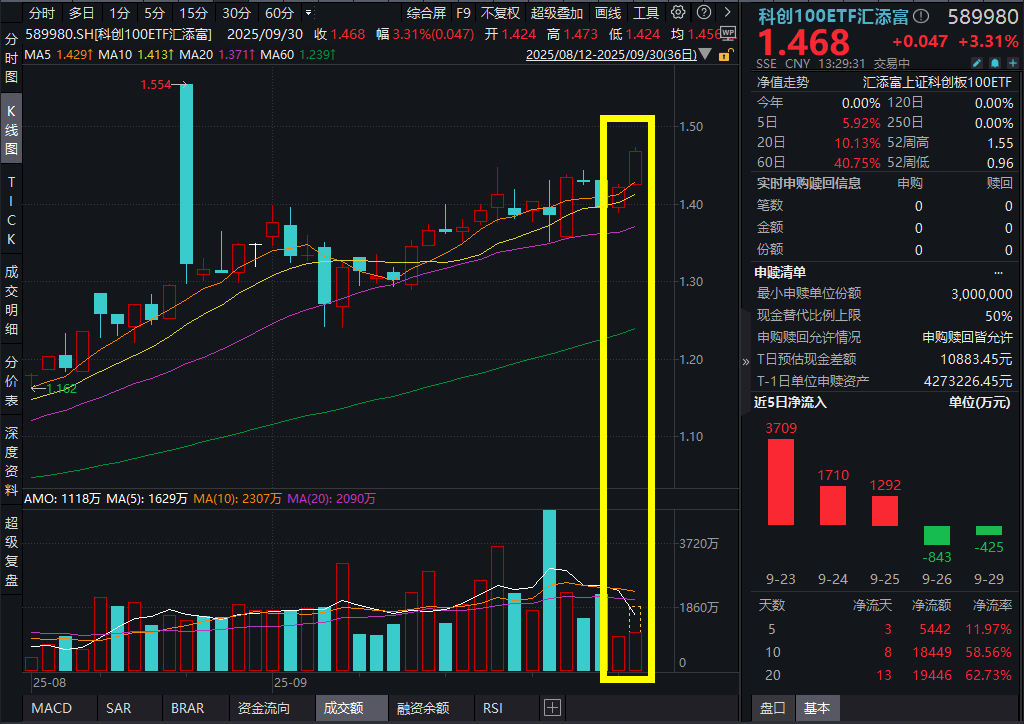Click the info icon beside 科创100ETF汇添富
1024x724 pixels.
[x=921, y=16]
